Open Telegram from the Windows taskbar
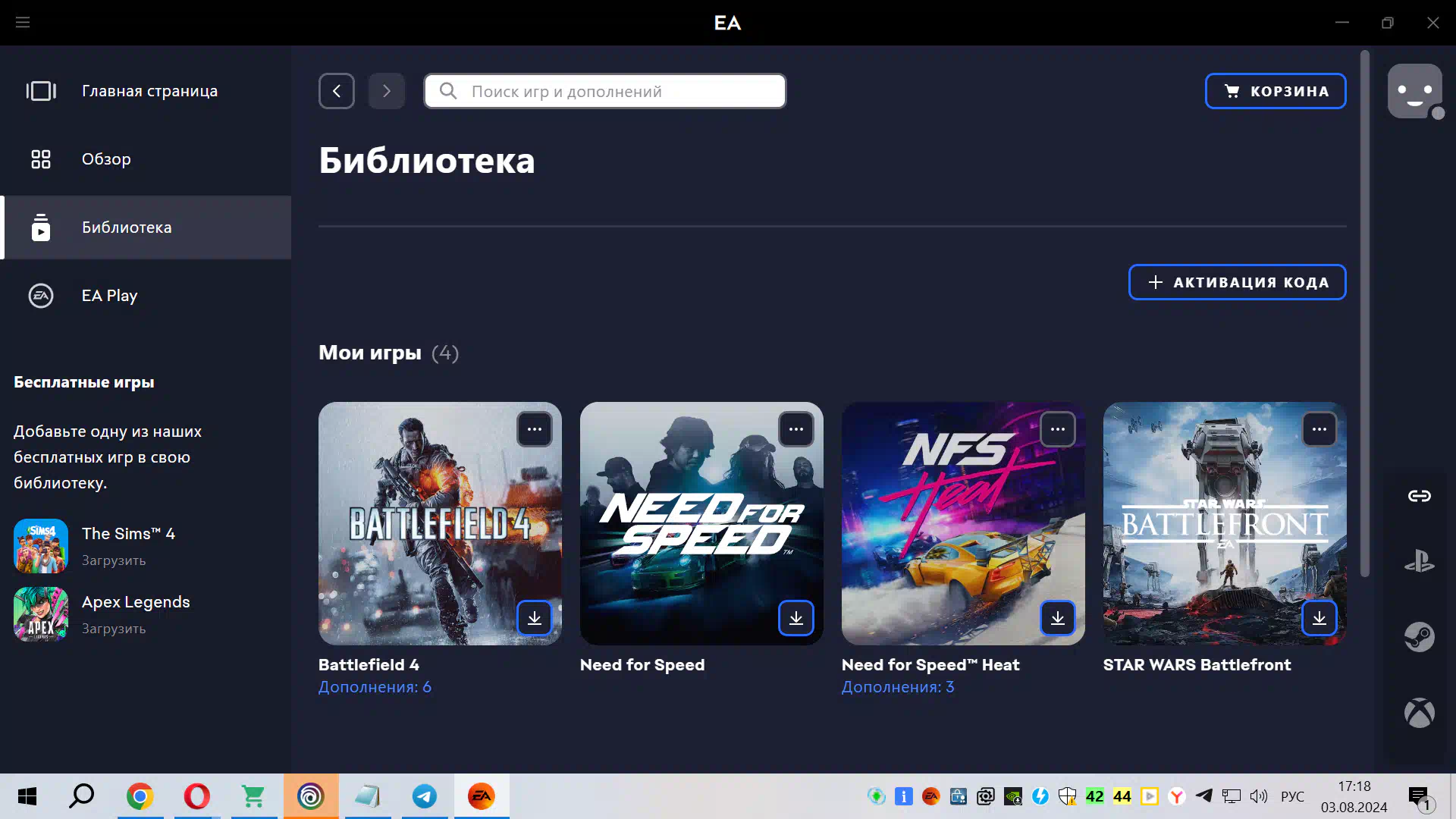The width and height of the screenshot is (1456, 819). [x=424, y=796]
